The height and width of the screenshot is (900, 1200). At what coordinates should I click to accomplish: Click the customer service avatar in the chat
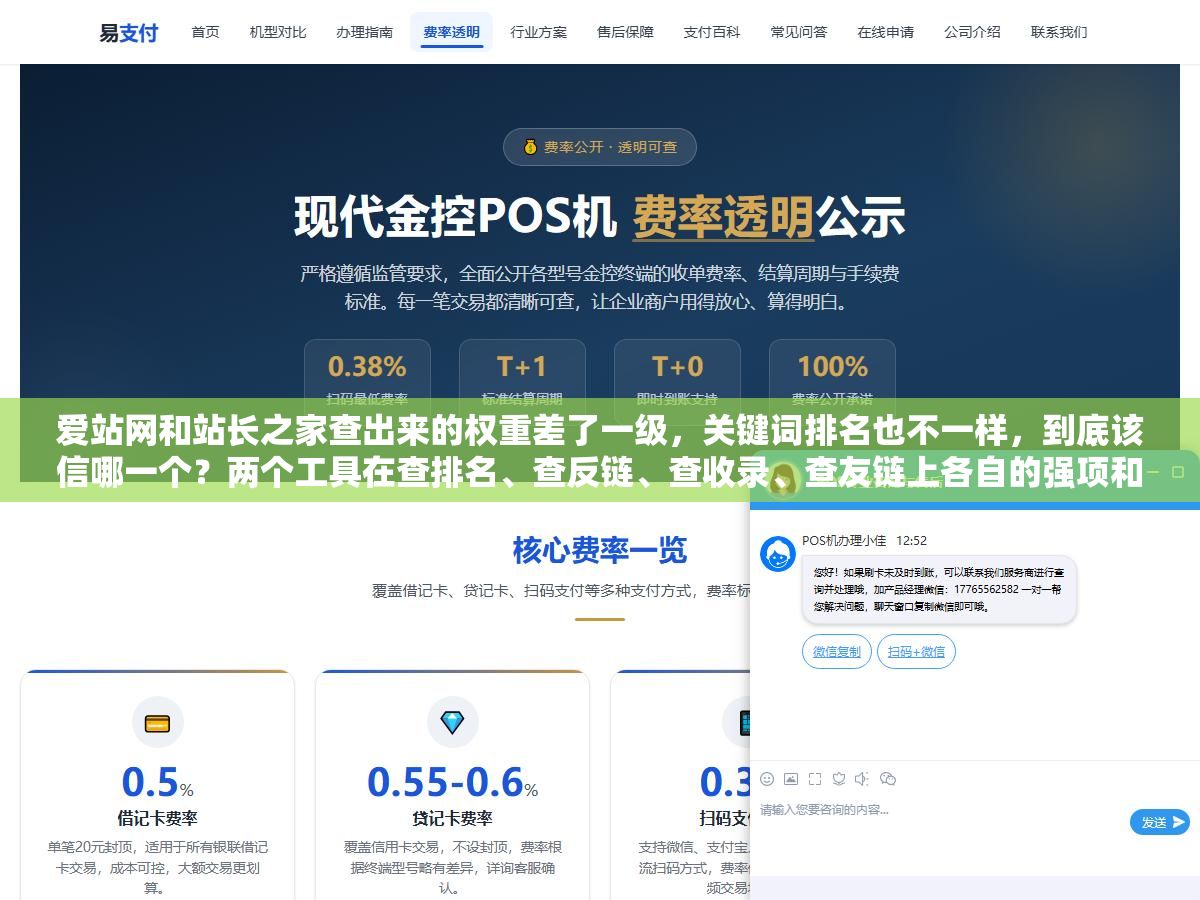[x=778, y=554]
